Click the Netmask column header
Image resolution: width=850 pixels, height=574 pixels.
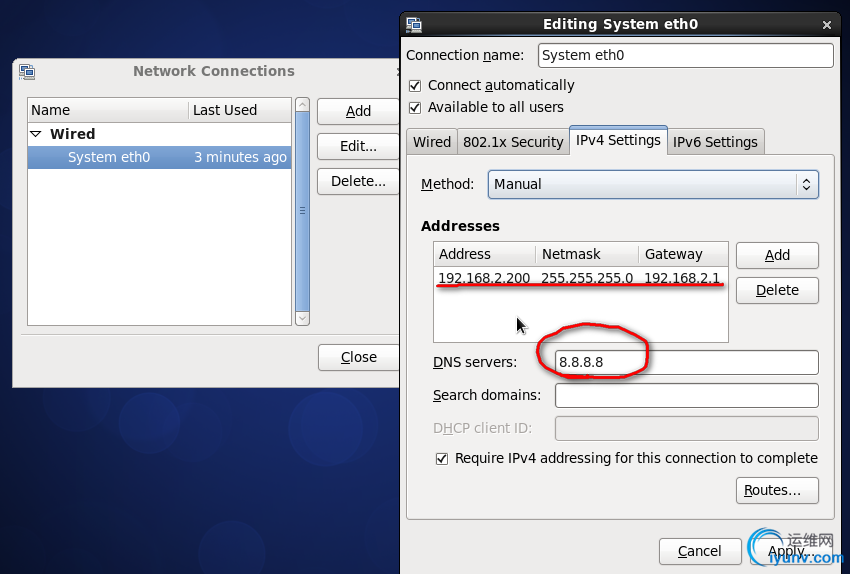tap(587, 254)
